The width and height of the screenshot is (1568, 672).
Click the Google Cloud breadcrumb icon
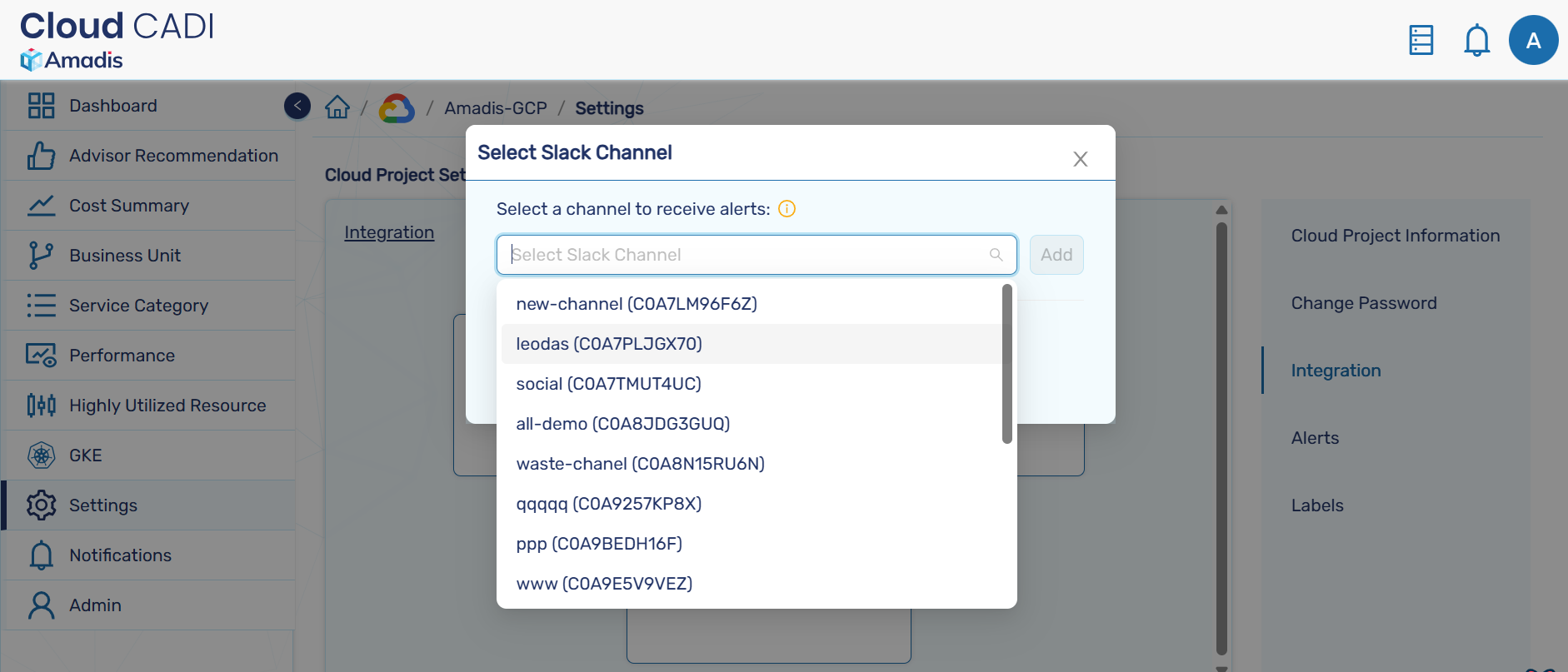397,108
